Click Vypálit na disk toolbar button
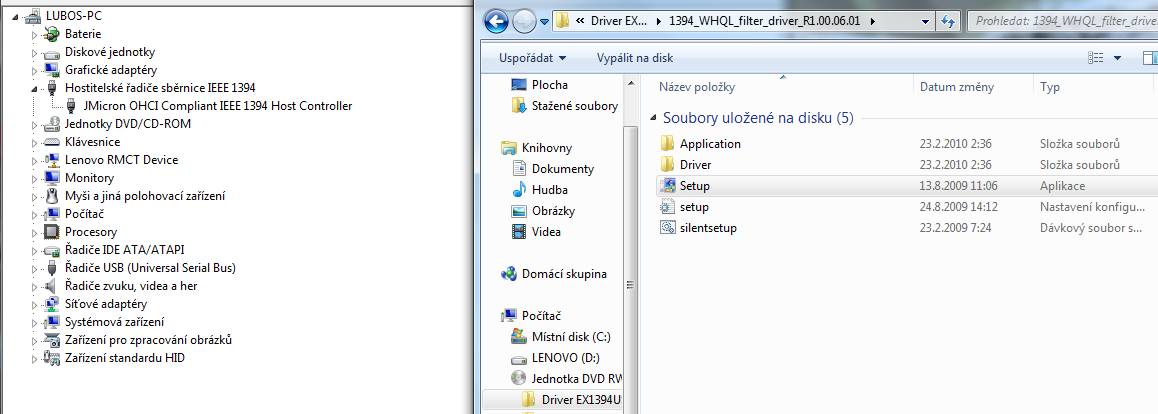The width and height of the screenshot is (1158, 414). (x=635, y=58)
